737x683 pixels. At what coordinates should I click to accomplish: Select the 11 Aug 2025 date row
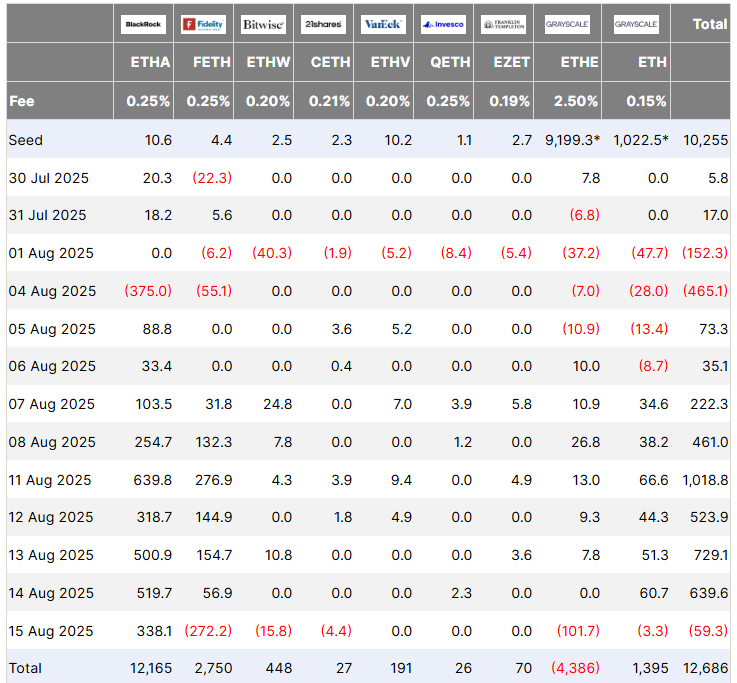point(52,480)
